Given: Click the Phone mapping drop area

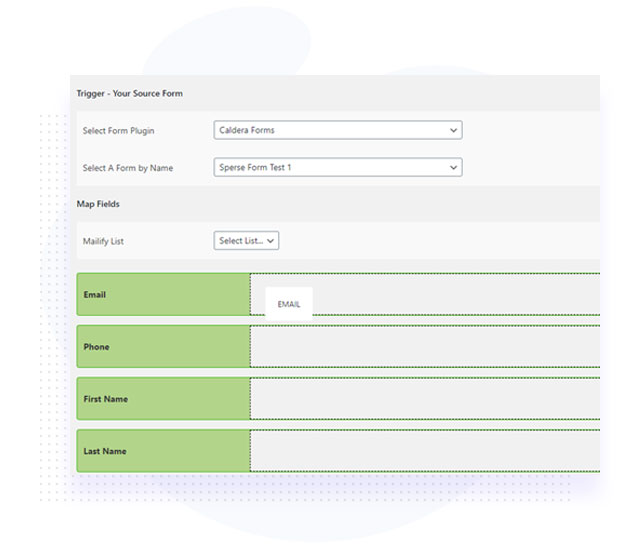Looking at the screenshot, I should pos(425,347).
